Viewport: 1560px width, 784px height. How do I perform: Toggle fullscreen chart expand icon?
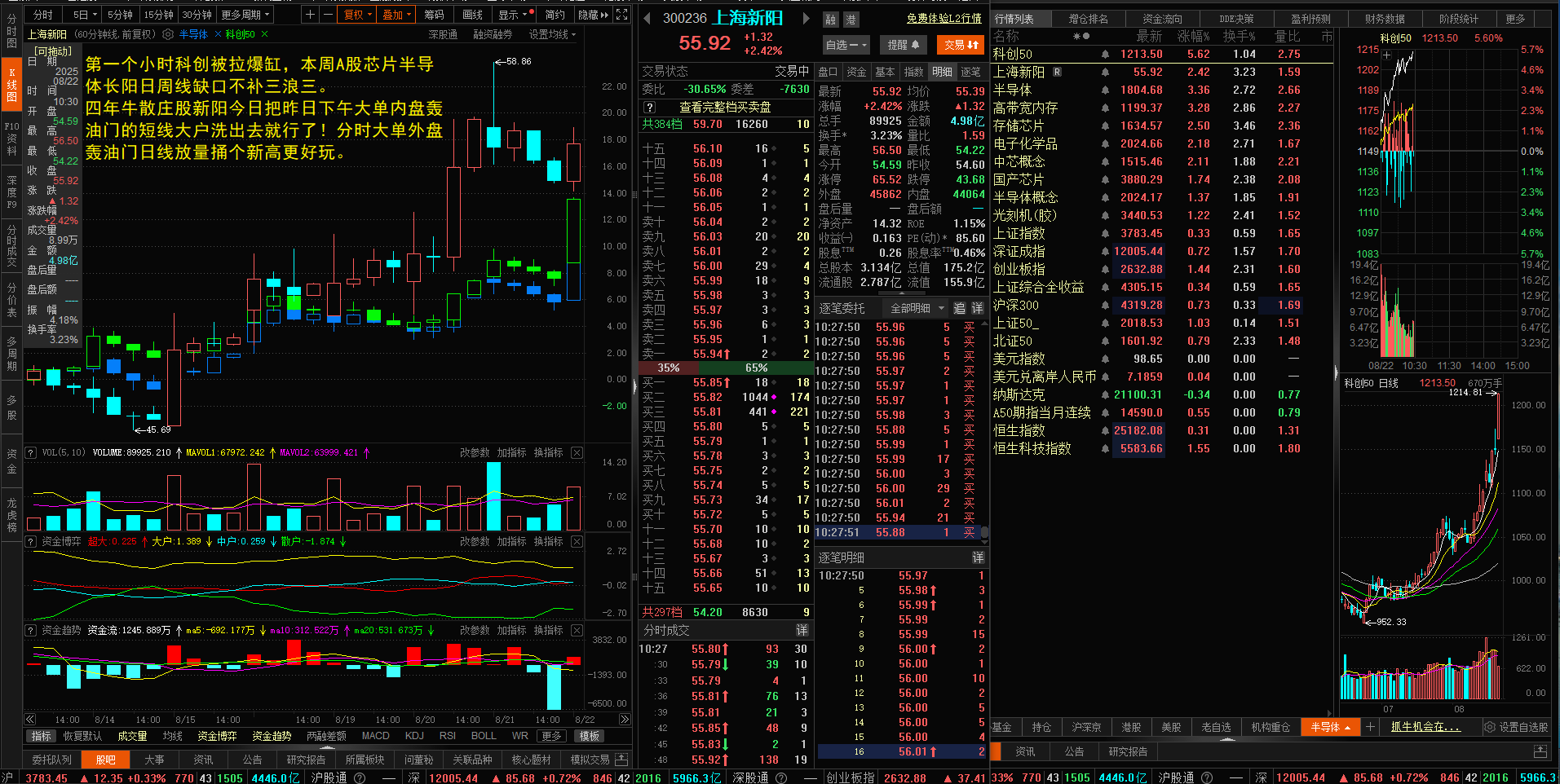click(x=621, y=15)
